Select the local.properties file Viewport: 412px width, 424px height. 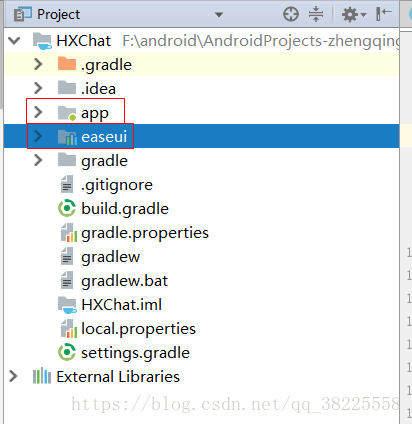coord(138,330)
